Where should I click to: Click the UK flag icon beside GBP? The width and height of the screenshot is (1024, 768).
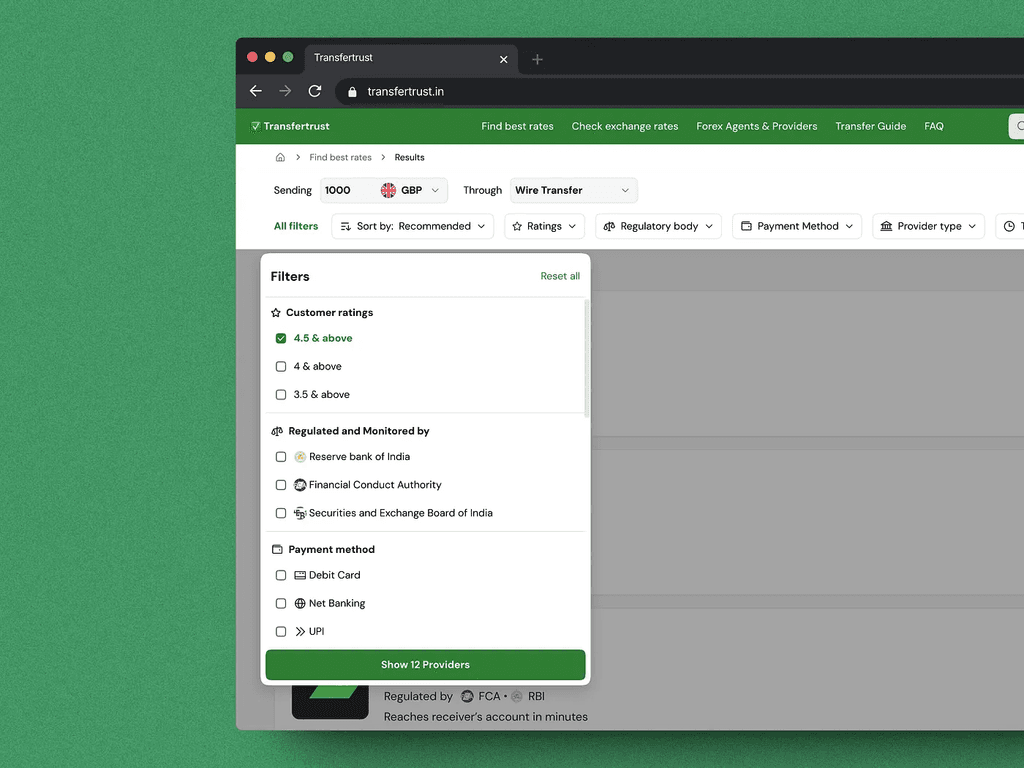click(x=389, y=190)
